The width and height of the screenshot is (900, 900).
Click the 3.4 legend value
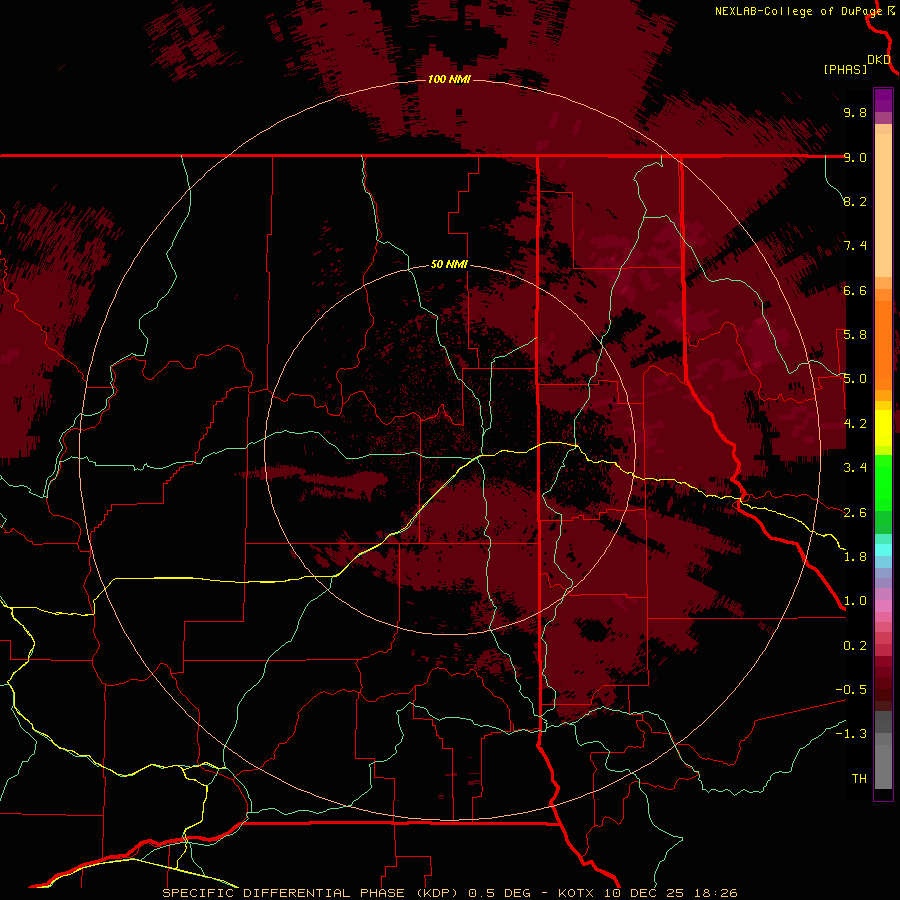(855, 468)
